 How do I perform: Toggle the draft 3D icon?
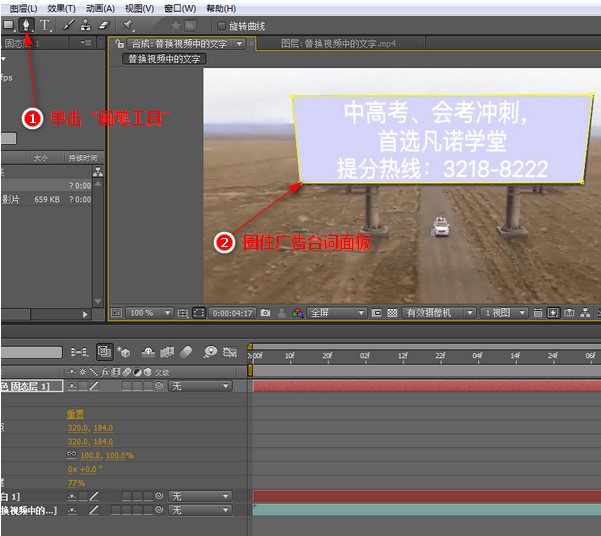[123, 351]
